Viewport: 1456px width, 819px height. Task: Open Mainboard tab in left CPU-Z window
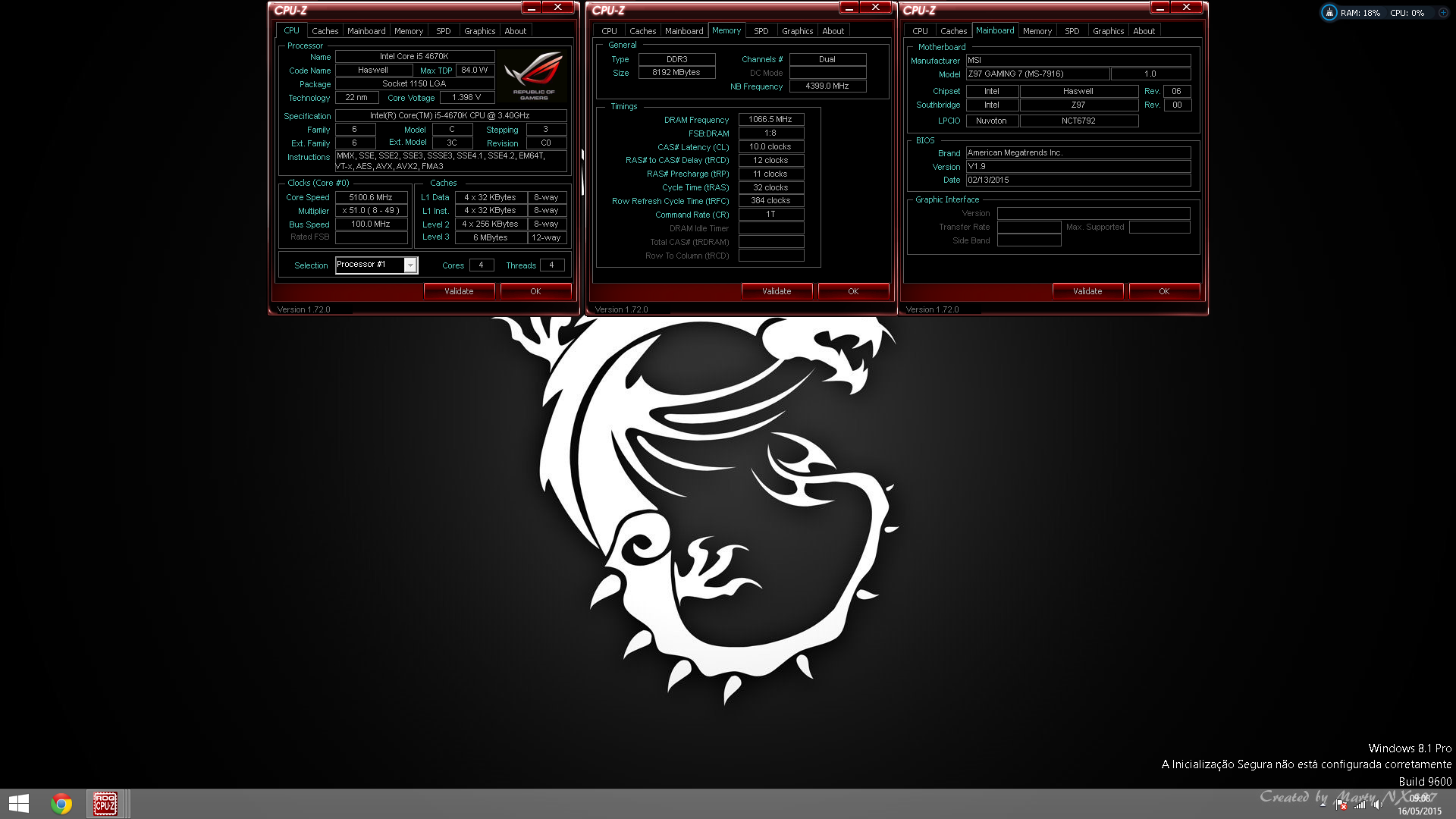point(366,31)
